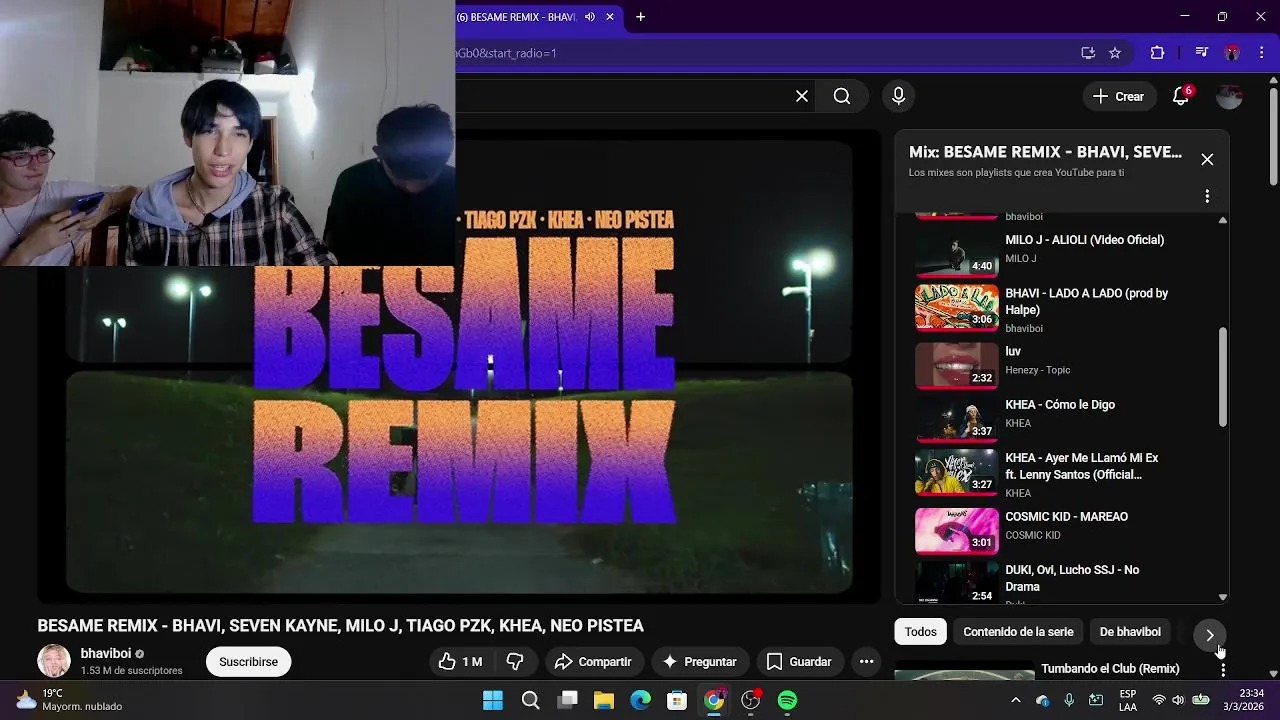Viewport: 1280px width, 720px height.
Task: Open Microsoft Edge from the taskbar
Action: pos(641,701)
